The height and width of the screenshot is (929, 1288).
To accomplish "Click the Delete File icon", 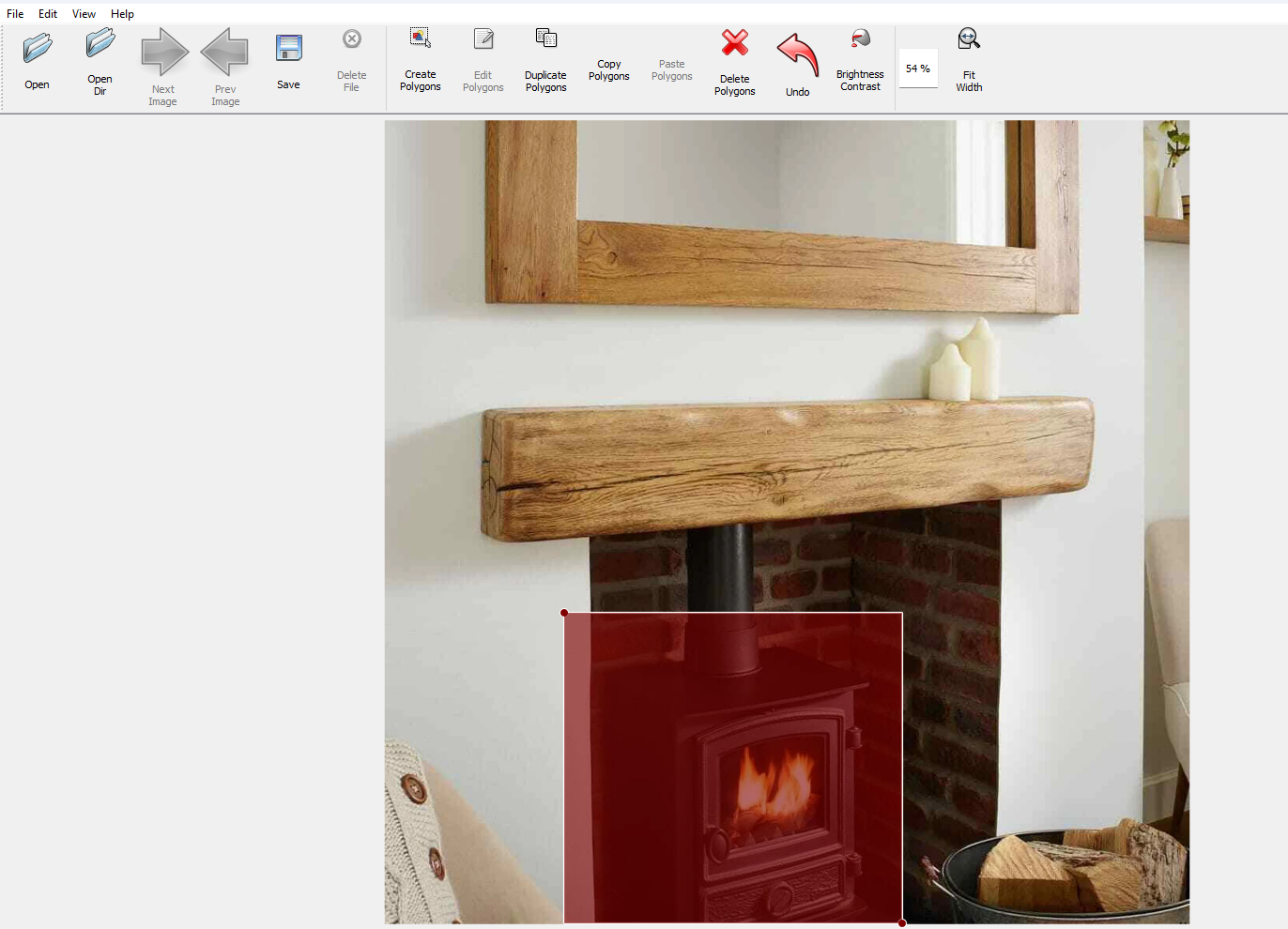I will [x=351, y=40].
